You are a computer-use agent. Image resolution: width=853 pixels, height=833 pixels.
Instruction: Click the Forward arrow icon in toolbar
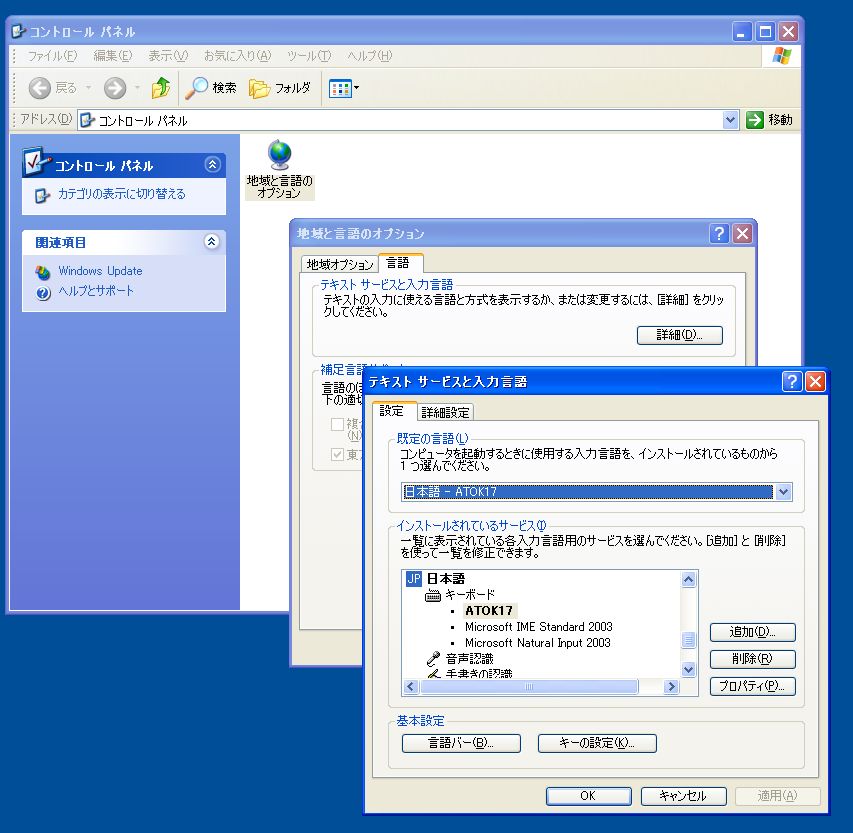[x=115, y=88]
